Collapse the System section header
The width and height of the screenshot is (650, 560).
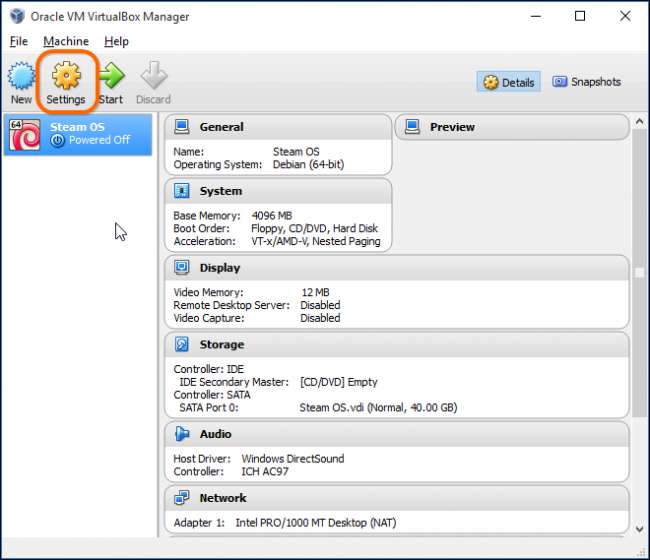pos(278,191)
